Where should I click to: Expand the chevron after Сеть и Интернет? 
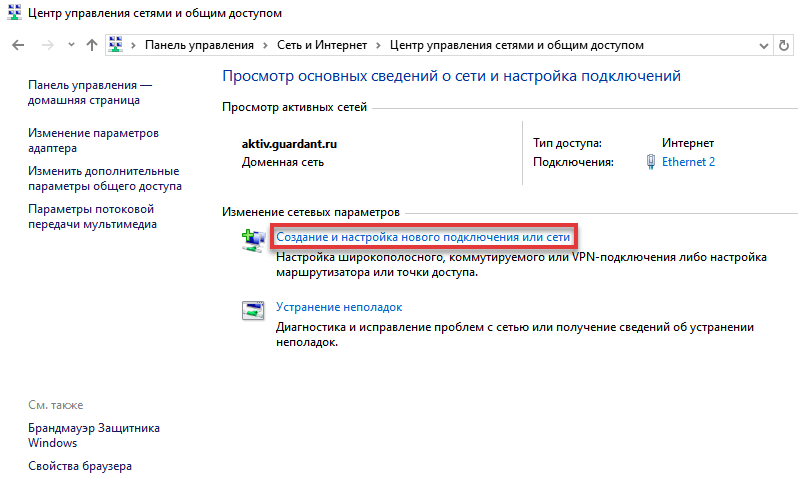tap(378, 45)
